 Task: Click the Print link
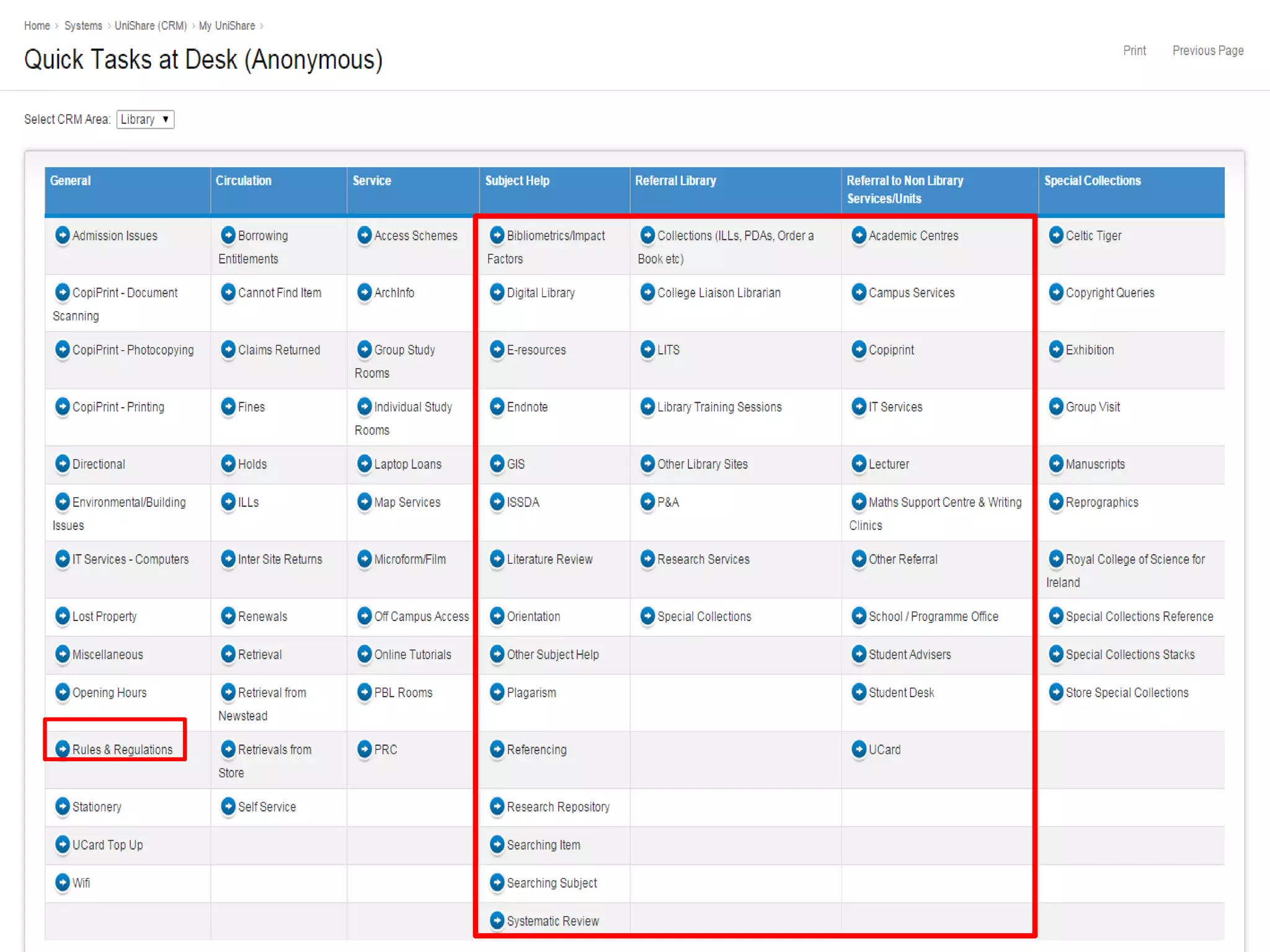(x=1134, y=50)
